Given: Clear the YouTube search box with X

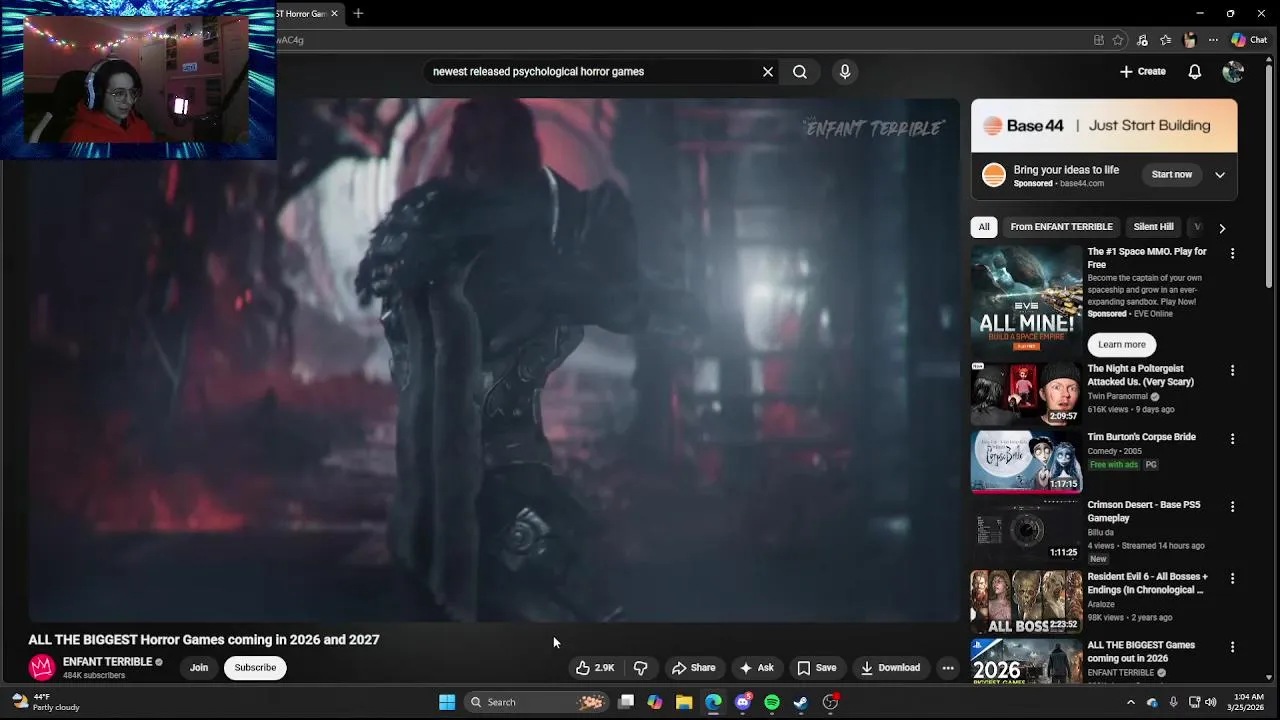Looking at the screenshot, I should pos(768,72).
